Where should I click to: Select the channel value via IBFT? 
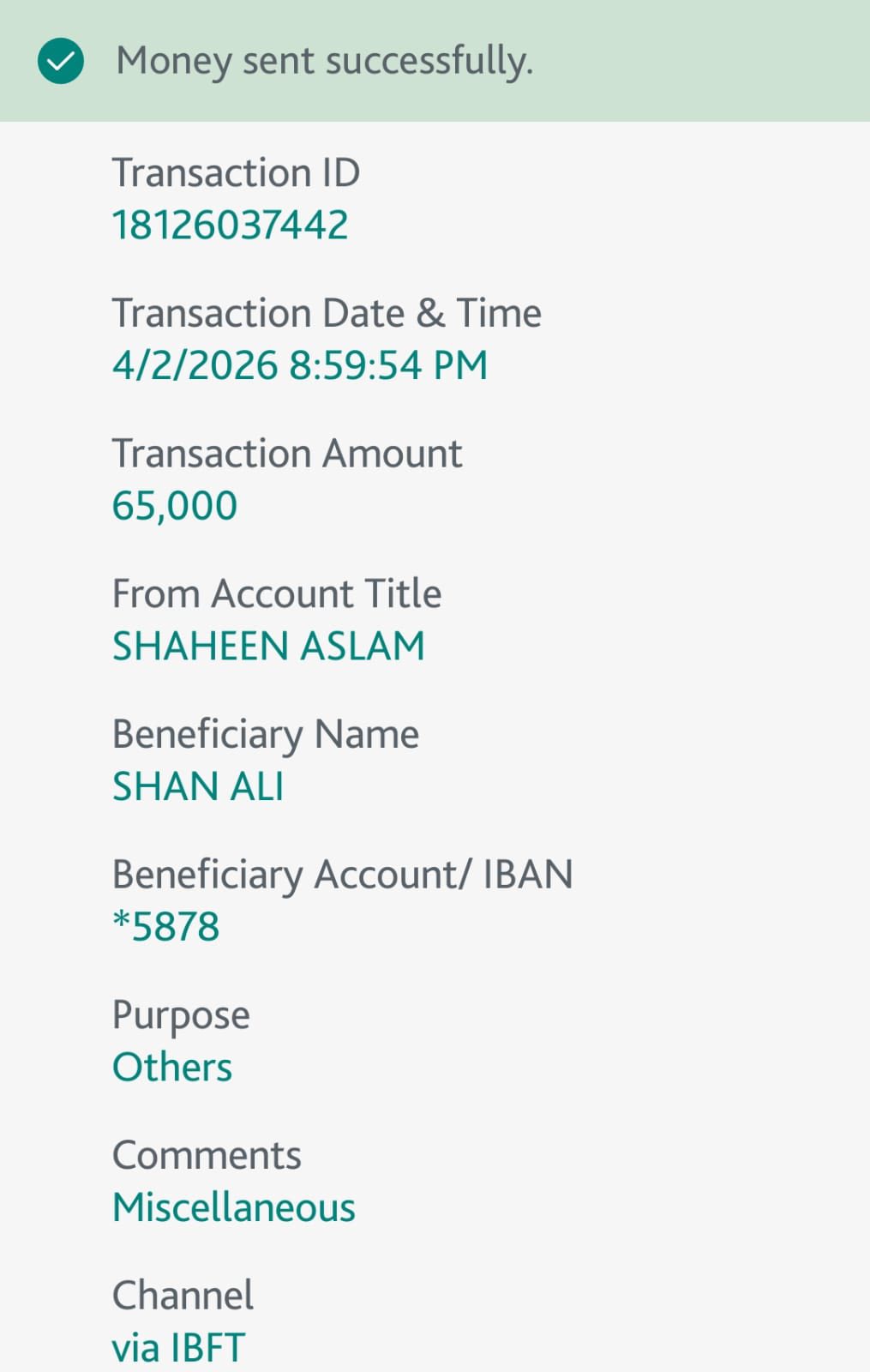(179, 1347)
